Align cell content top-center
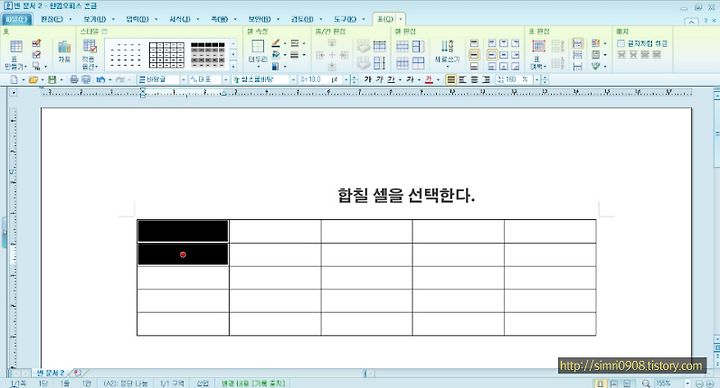The height and width of the screenshot is (388, 720). [504, 43]
